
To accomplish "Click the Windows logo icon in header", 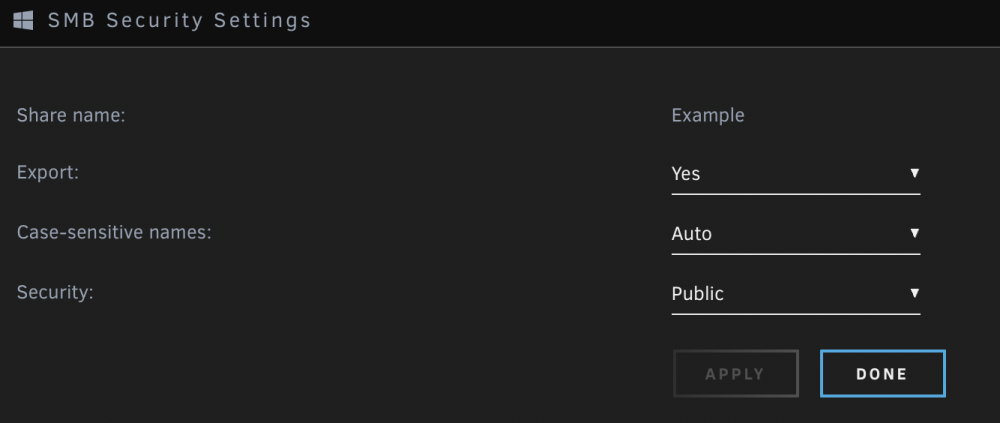I will [23, 20].
